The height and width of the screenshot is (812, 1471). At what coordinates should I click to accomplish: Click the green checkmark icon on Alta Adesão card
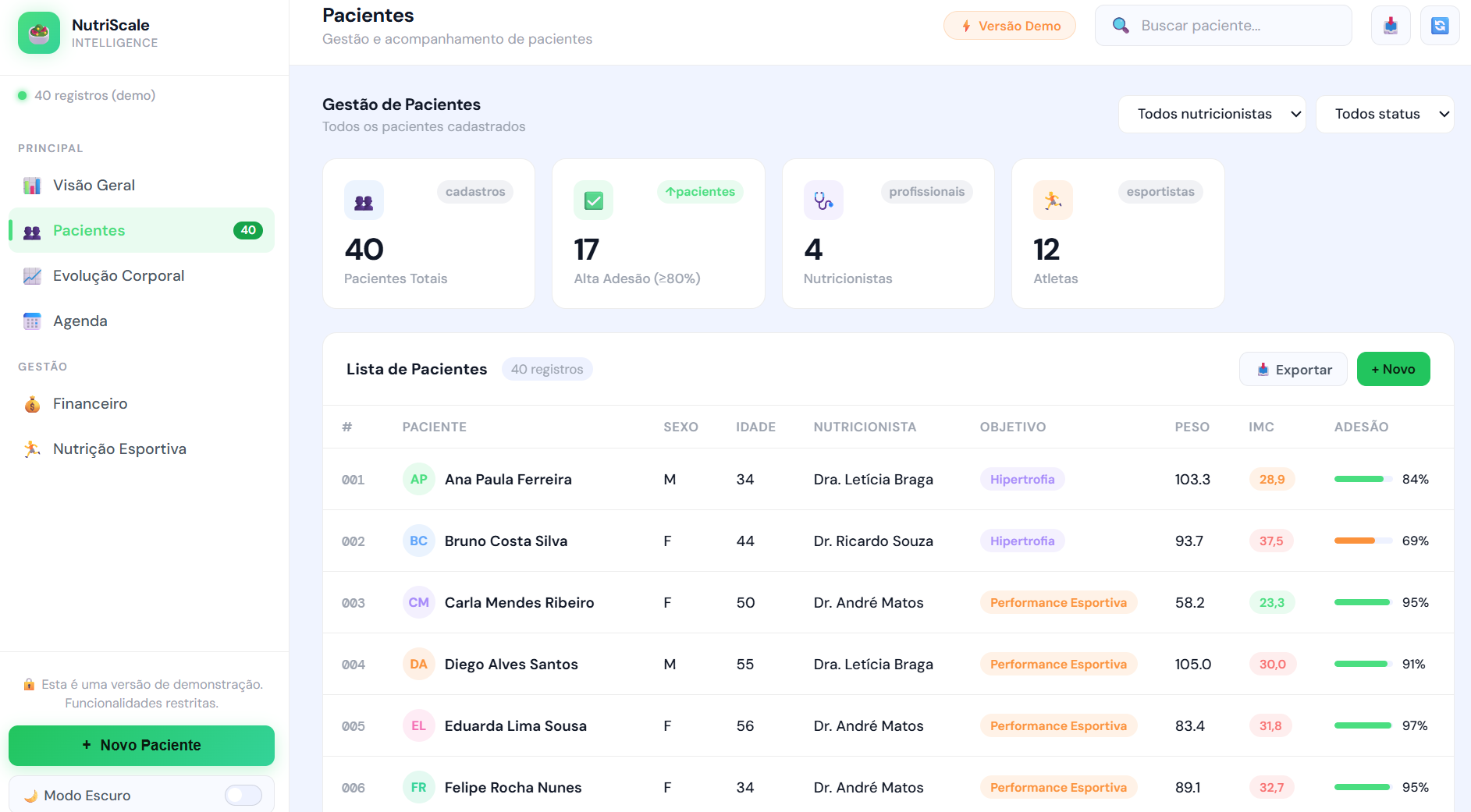click(x=593, y=200)
